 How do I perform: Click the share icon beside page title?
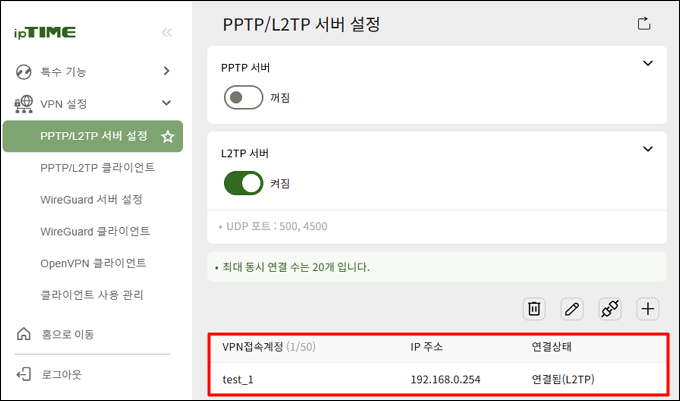(644, 24)
